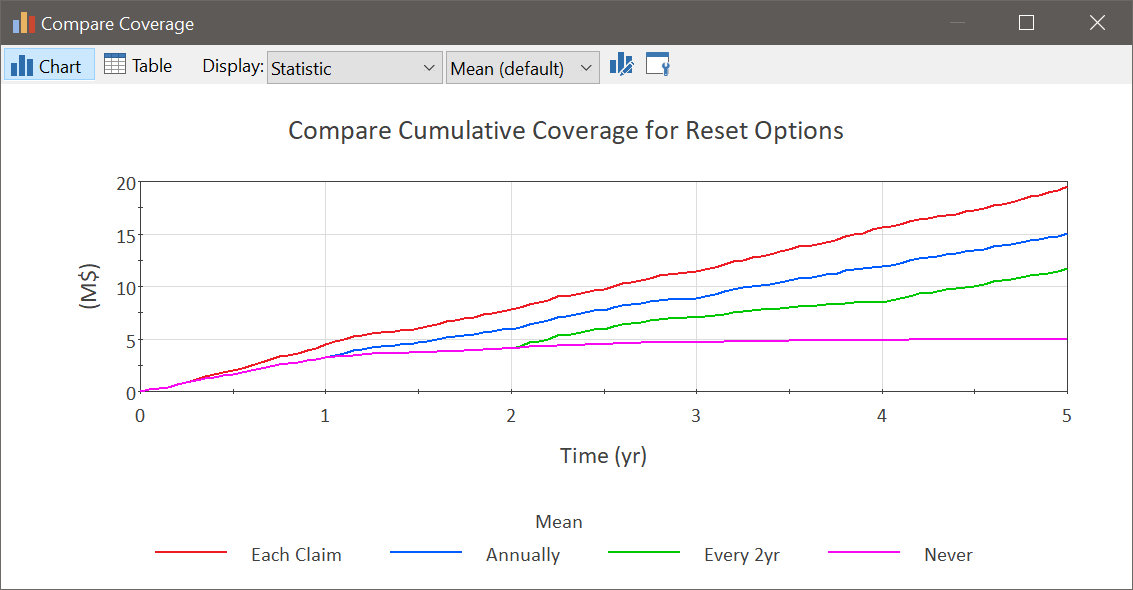Click the chart title text
The image size is (1133, 590).
click(x=566, y=131)
